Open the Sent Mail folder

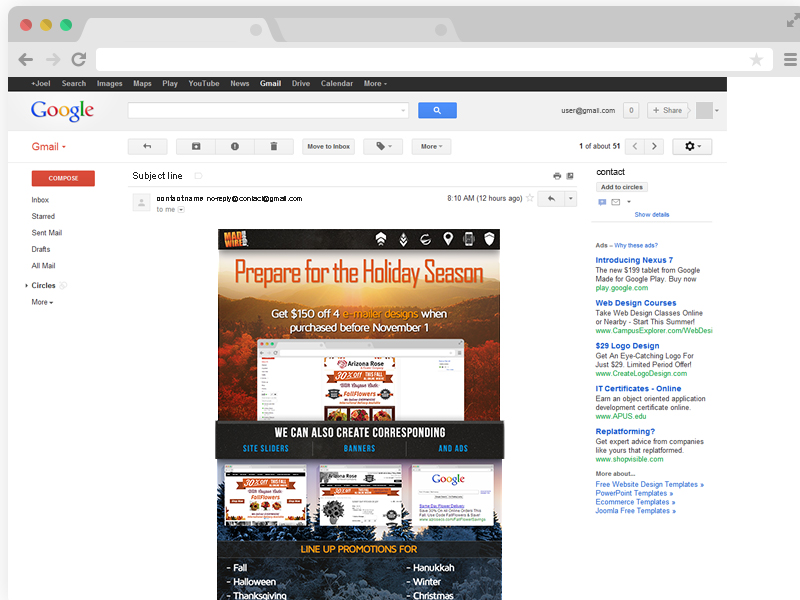click(47, 233)
